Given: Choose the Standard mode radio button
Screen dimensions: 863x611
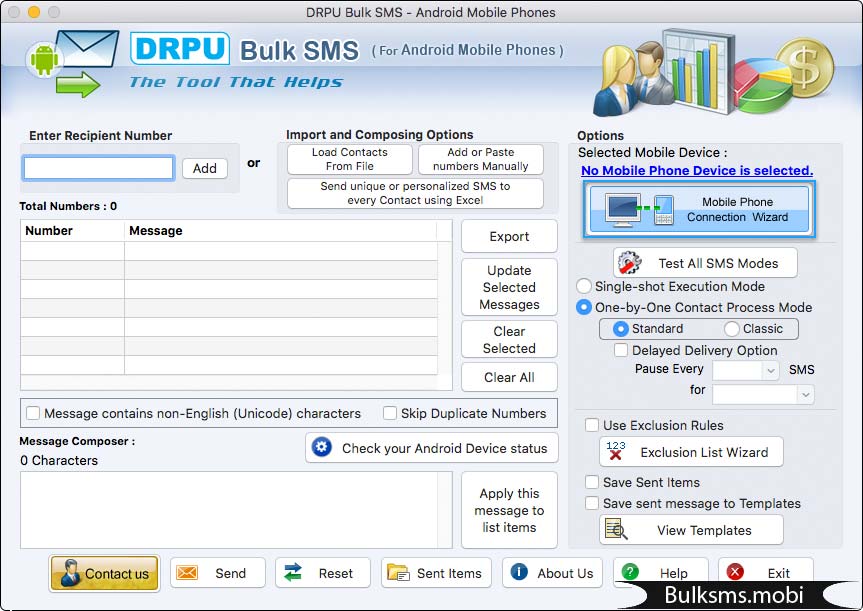Looking at the screenshot, I should (620, 329).
